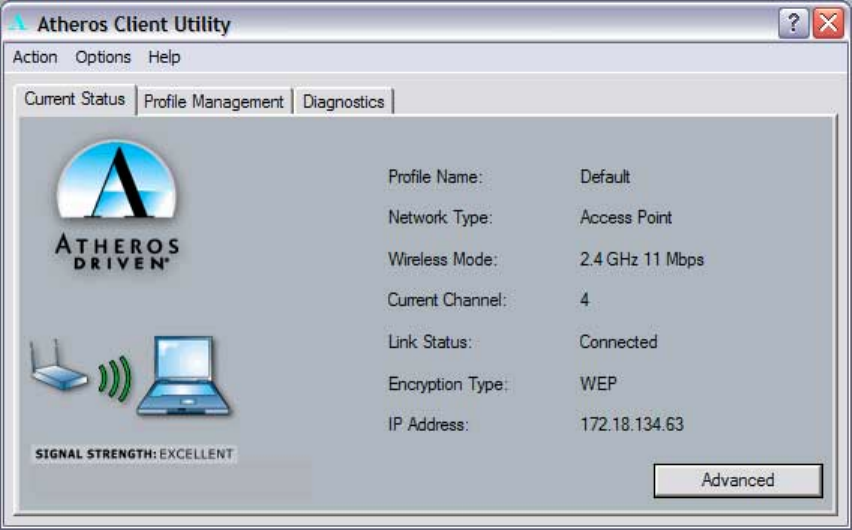Viewport: 852px width, 530px height.
Task: Switch to the Profile Management tab
Action: pyautogui.click(x=214, y=102)
